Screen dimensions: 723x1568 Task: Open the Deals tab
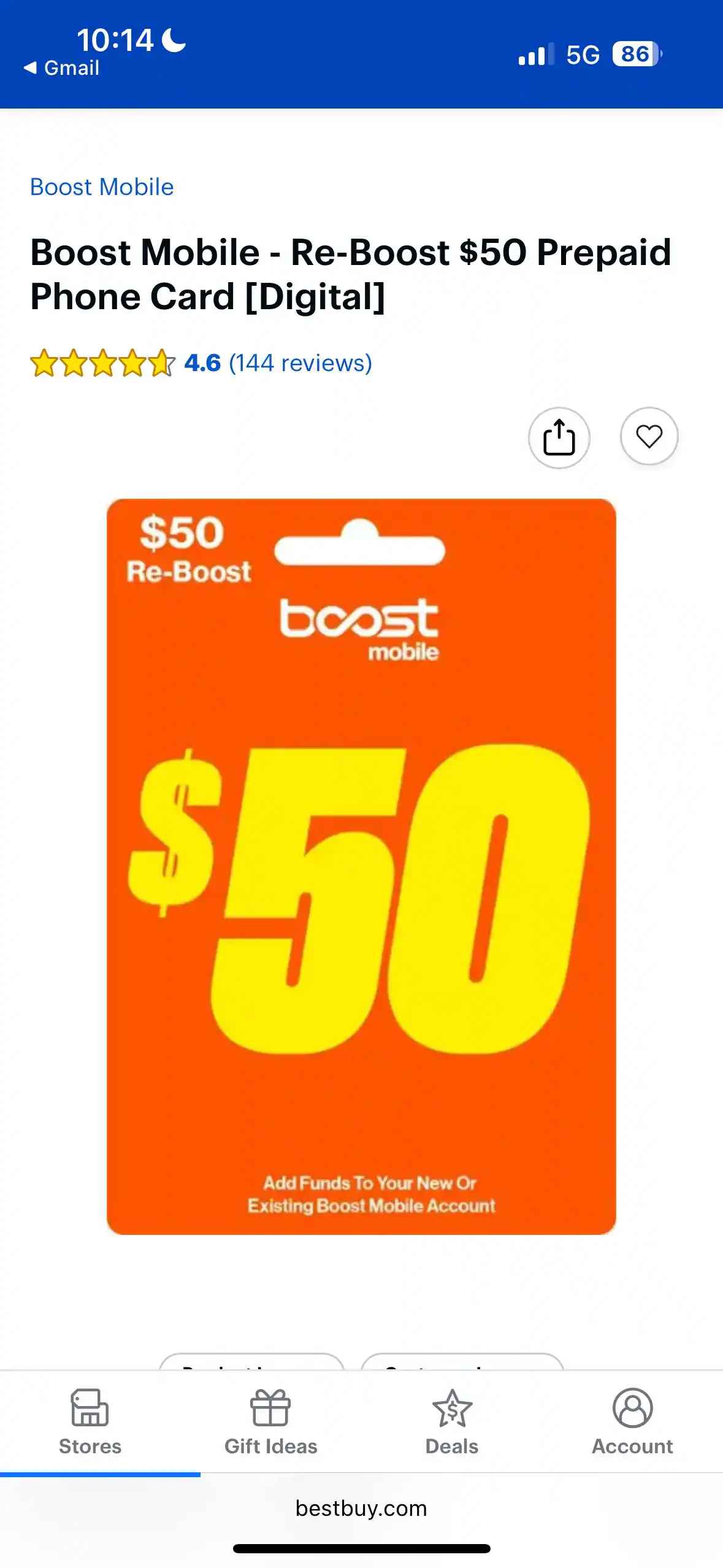click(452, 1422)
